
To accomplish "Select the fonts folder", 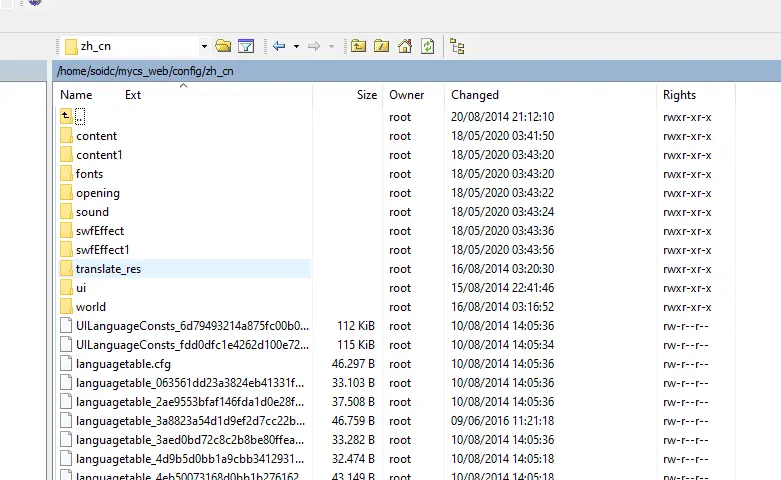I will point(90,174).
